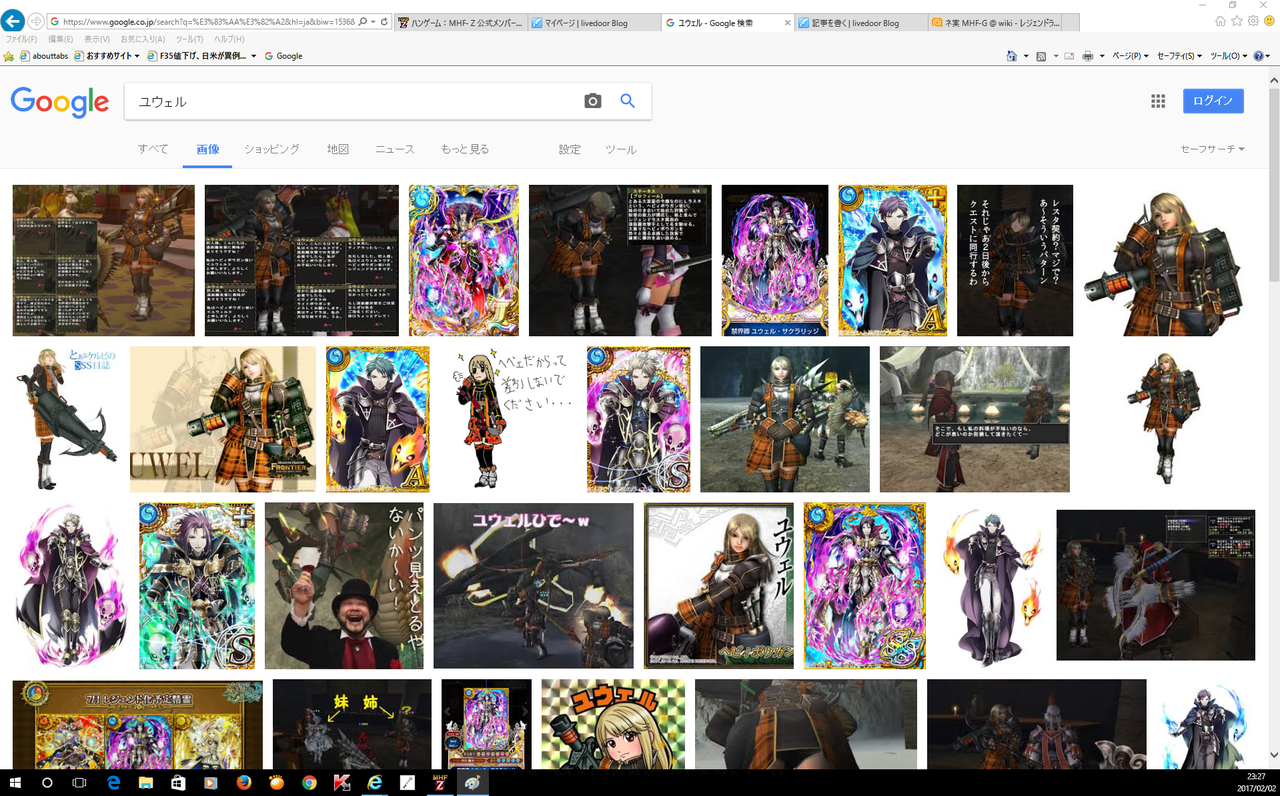The width and height of the screenshot is (1280, 796).
Task: Click the printer icon in command bar
Action: 1088,56
